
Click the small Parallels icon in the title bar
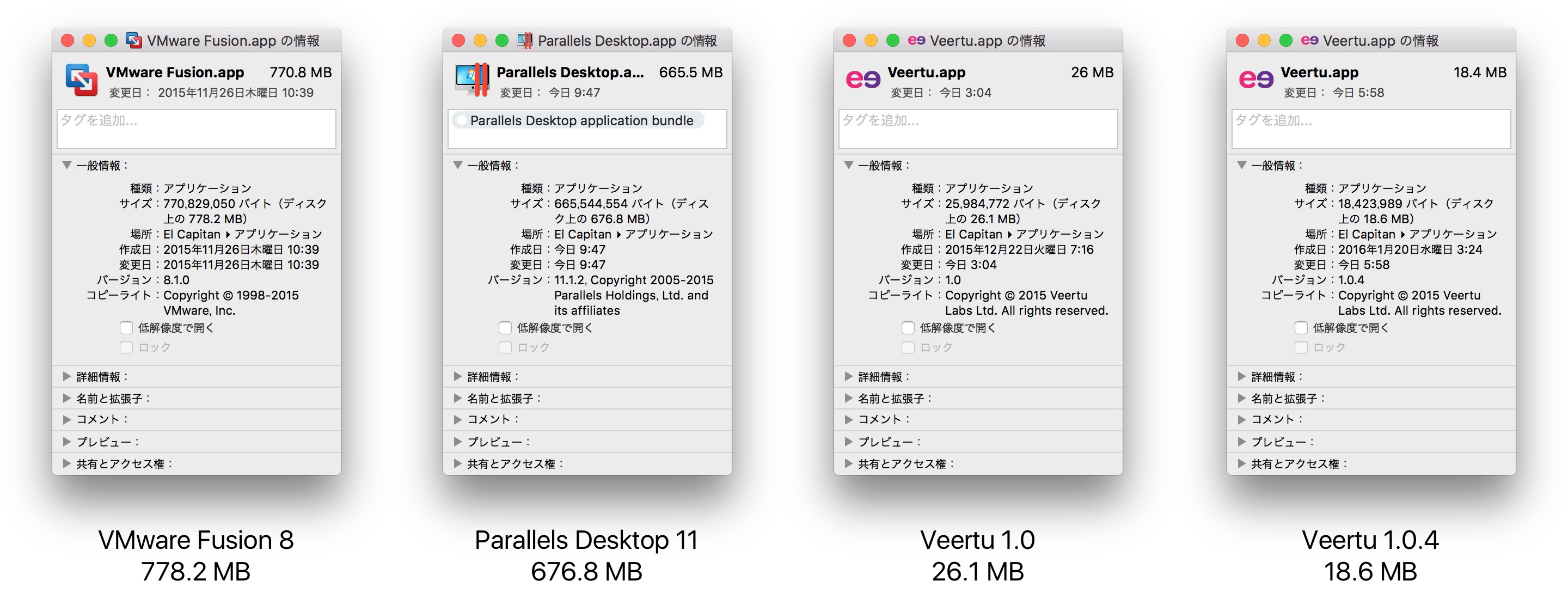[525, 40]
